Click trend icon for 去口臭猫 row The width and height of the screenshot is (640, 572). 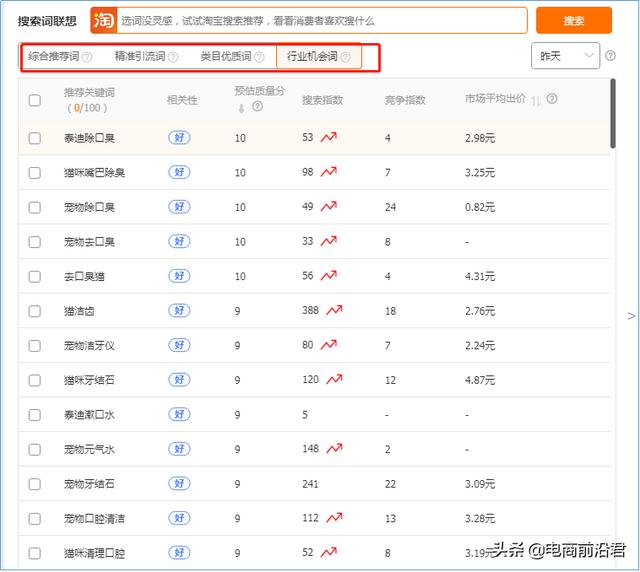(329, 276)
